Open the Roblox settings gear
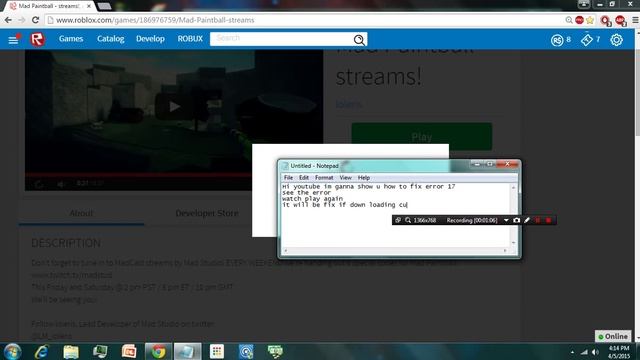Viewport: 640px width, 360px height. (616, 40)
